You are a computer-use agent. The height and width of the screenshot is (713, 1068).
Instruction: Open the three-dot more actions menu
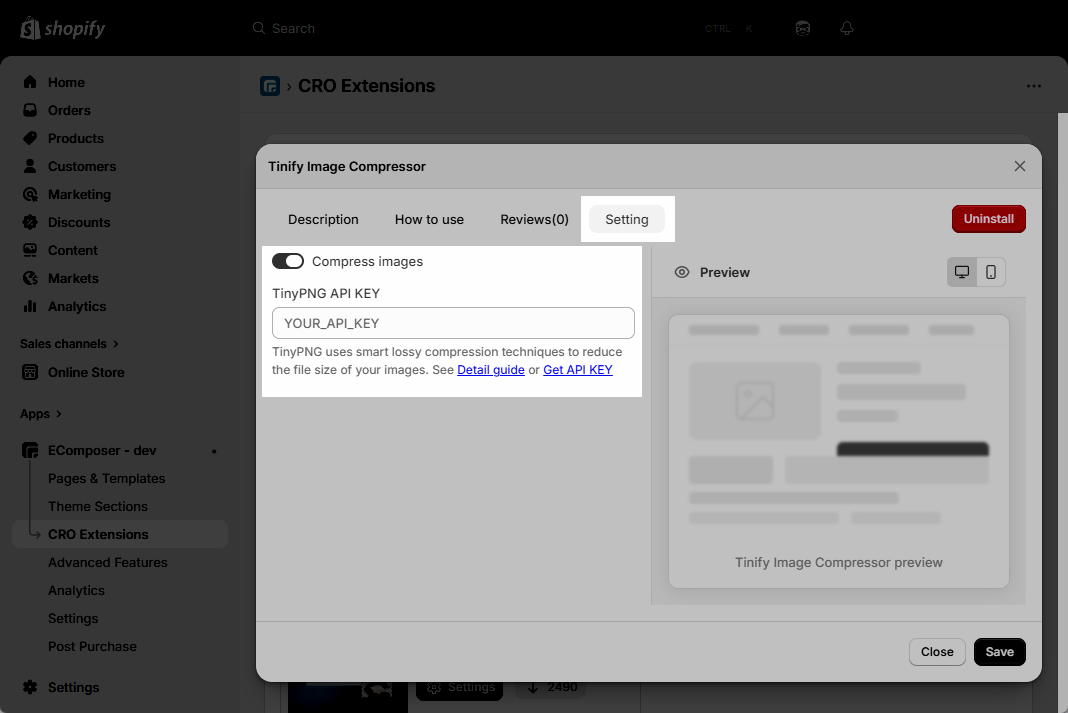pos(1034,86)
